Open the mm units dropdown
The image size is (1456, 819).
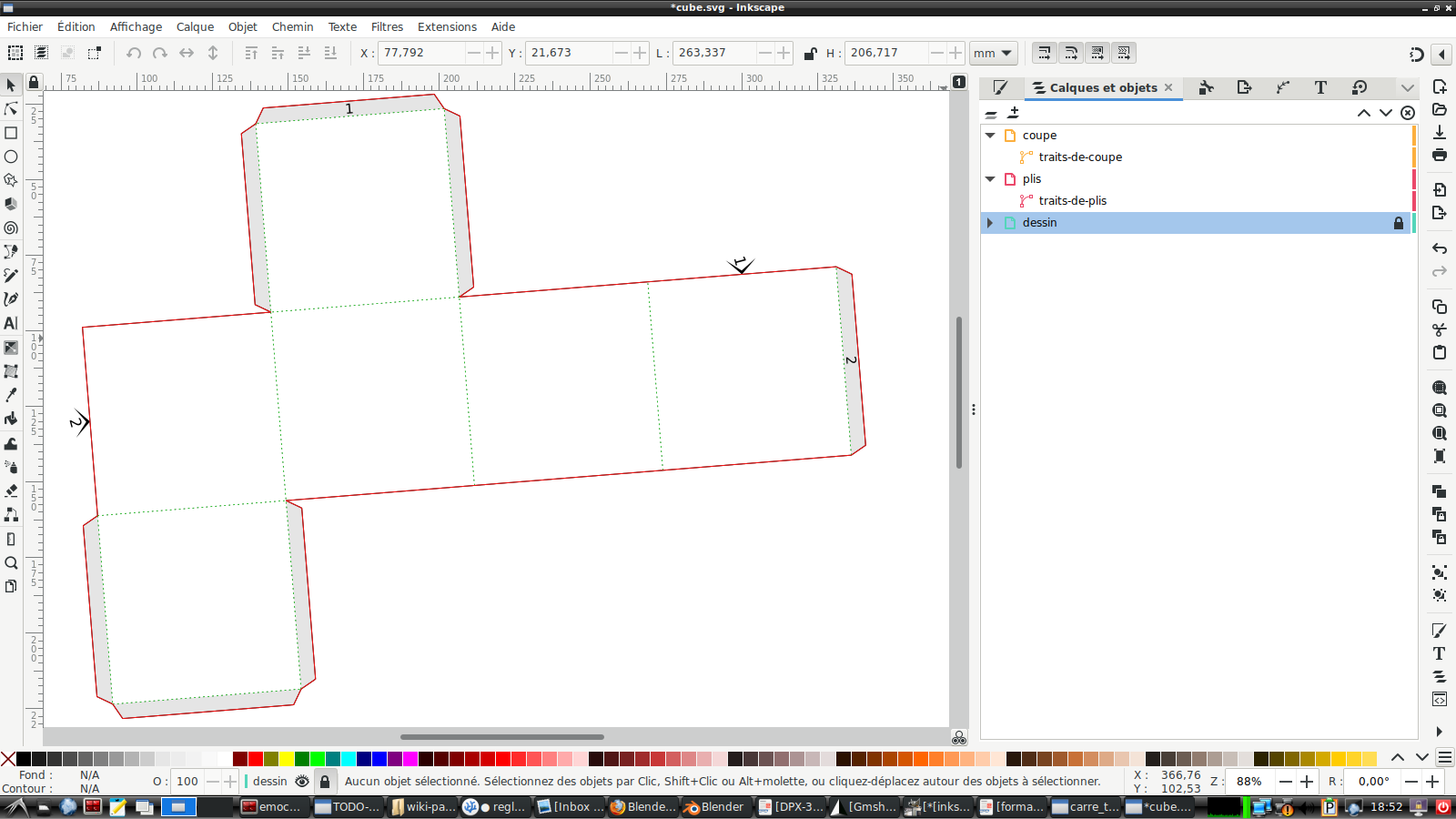coord(993,53)
